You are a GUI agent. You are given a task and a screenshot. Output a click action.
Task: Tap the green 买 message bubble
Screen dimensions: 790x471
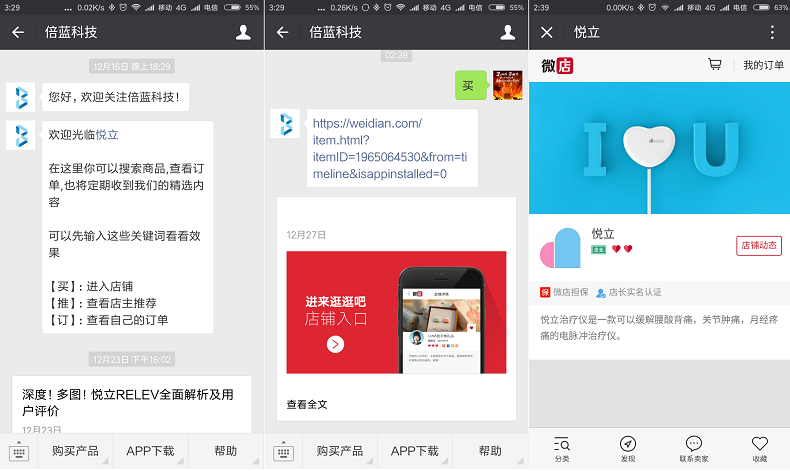point(470,86)
